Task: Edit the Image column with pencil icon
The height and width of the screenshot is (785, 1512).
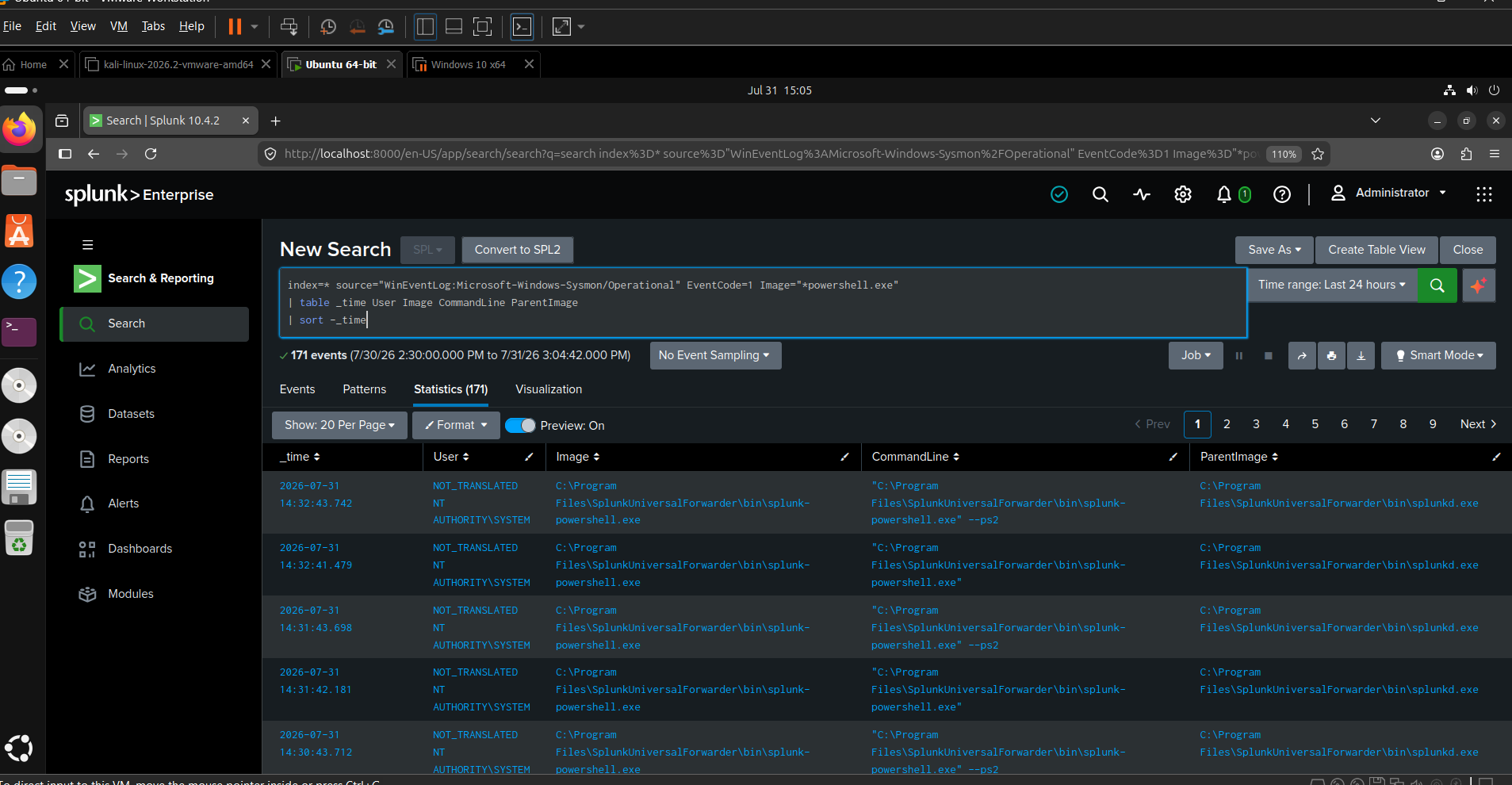Action: click(844, 457)
